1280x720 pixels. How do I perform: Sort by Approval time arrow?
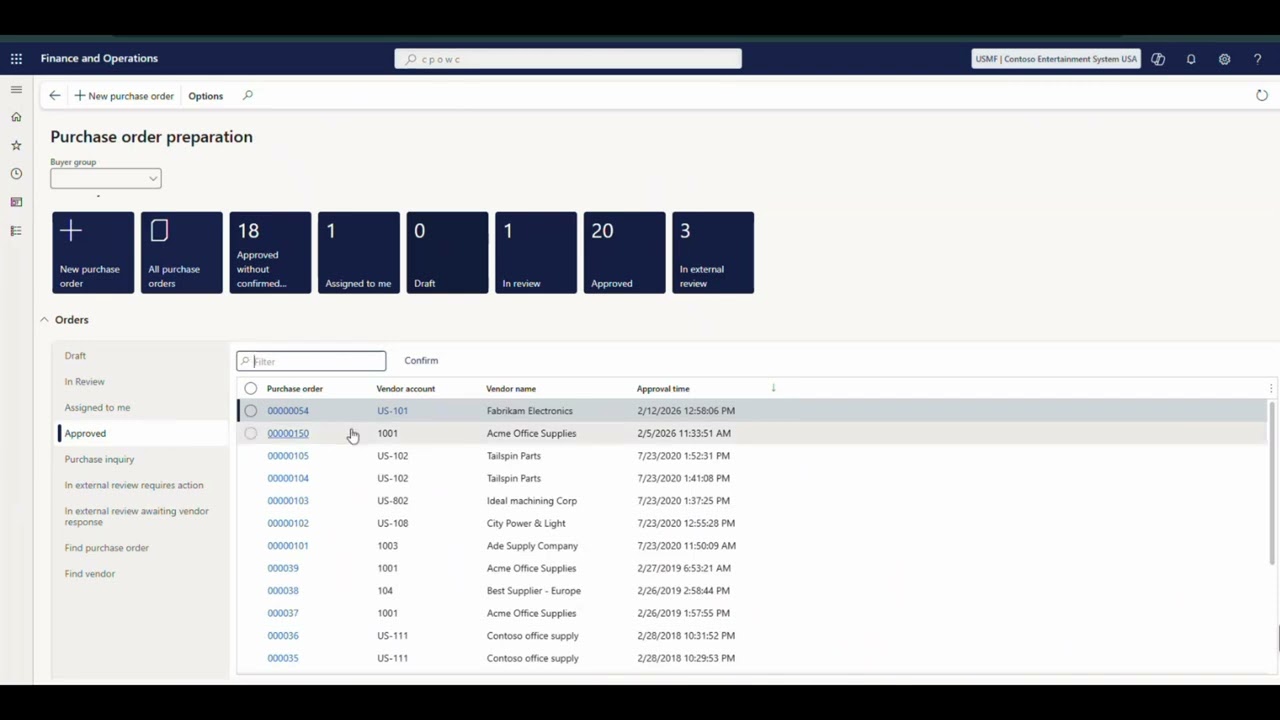click(x=773, y=388)
